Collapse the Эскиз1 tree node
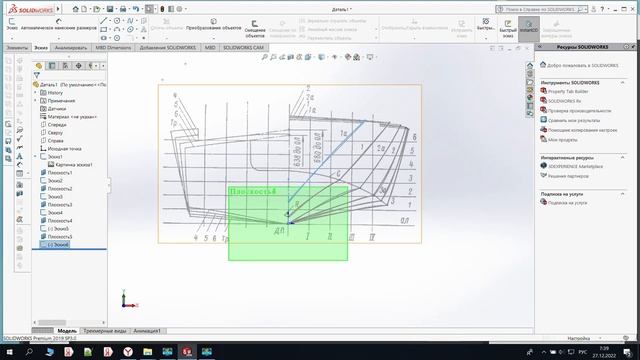The width and height of the screenshot is (640, 360). coord(36,157)
